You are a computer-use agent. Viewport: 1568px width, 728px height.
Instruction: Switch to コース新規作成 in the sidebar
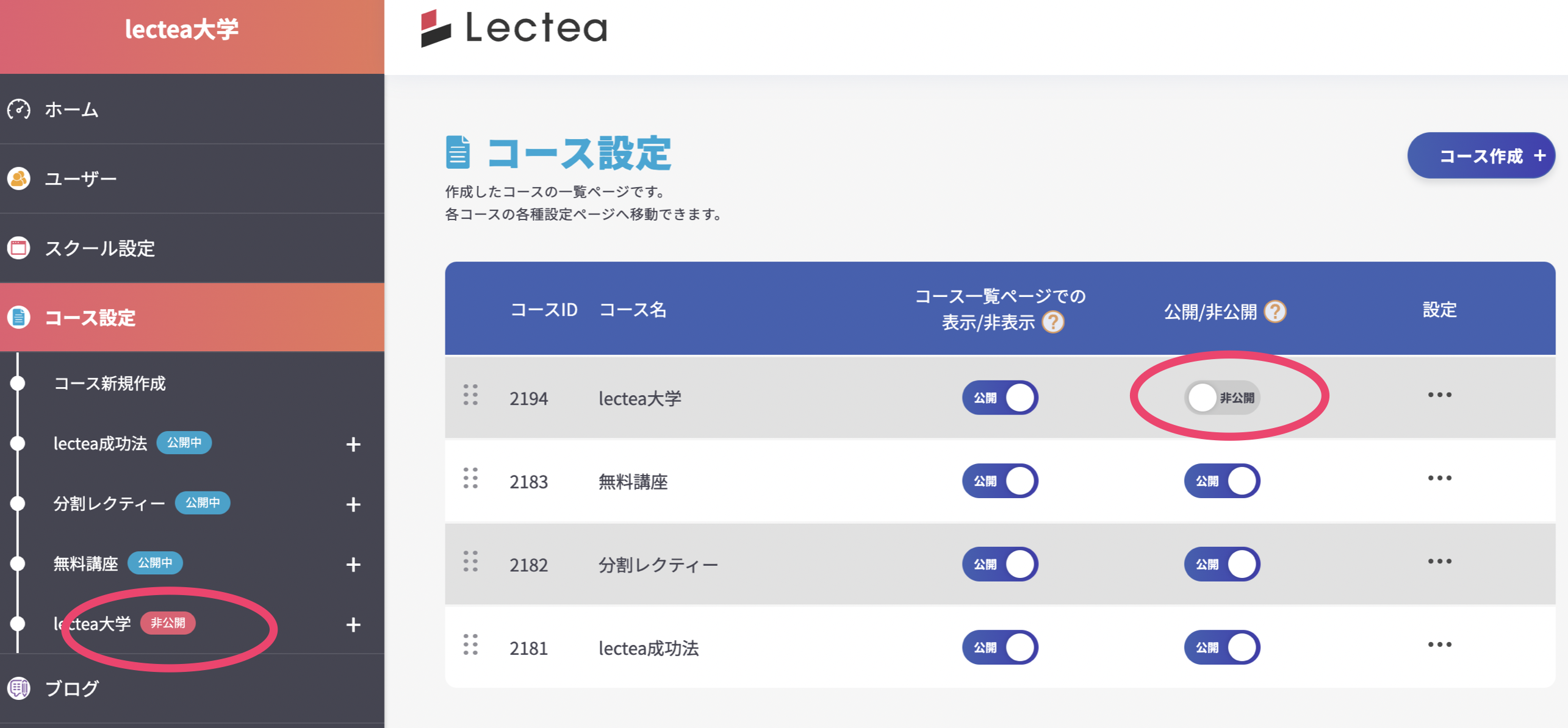coord(110,384)
